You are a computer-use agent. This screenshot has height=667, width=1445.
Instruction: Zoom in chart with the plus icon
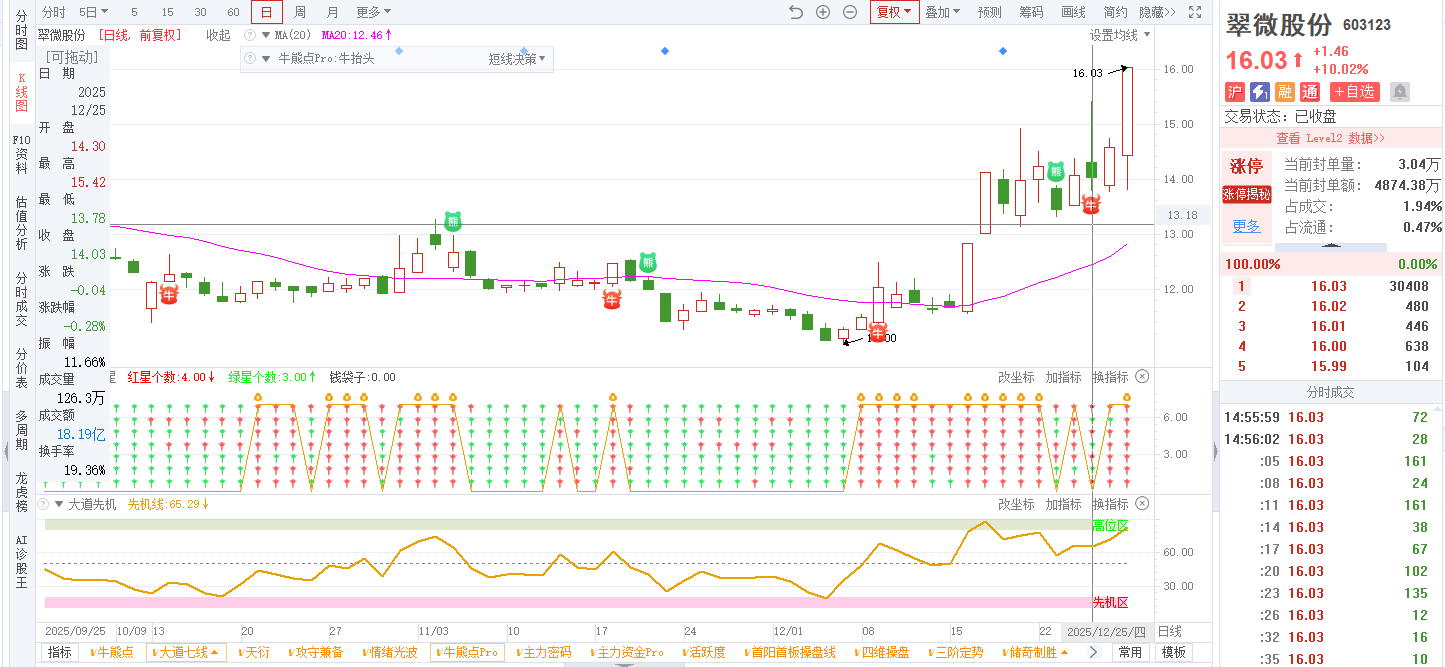(823, 12)
